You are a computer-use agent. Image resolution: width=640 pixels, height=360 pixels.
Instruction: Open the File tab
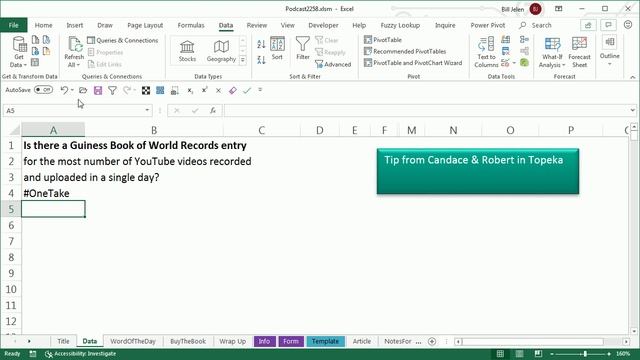pyautogui.click(x=13, y=25)
